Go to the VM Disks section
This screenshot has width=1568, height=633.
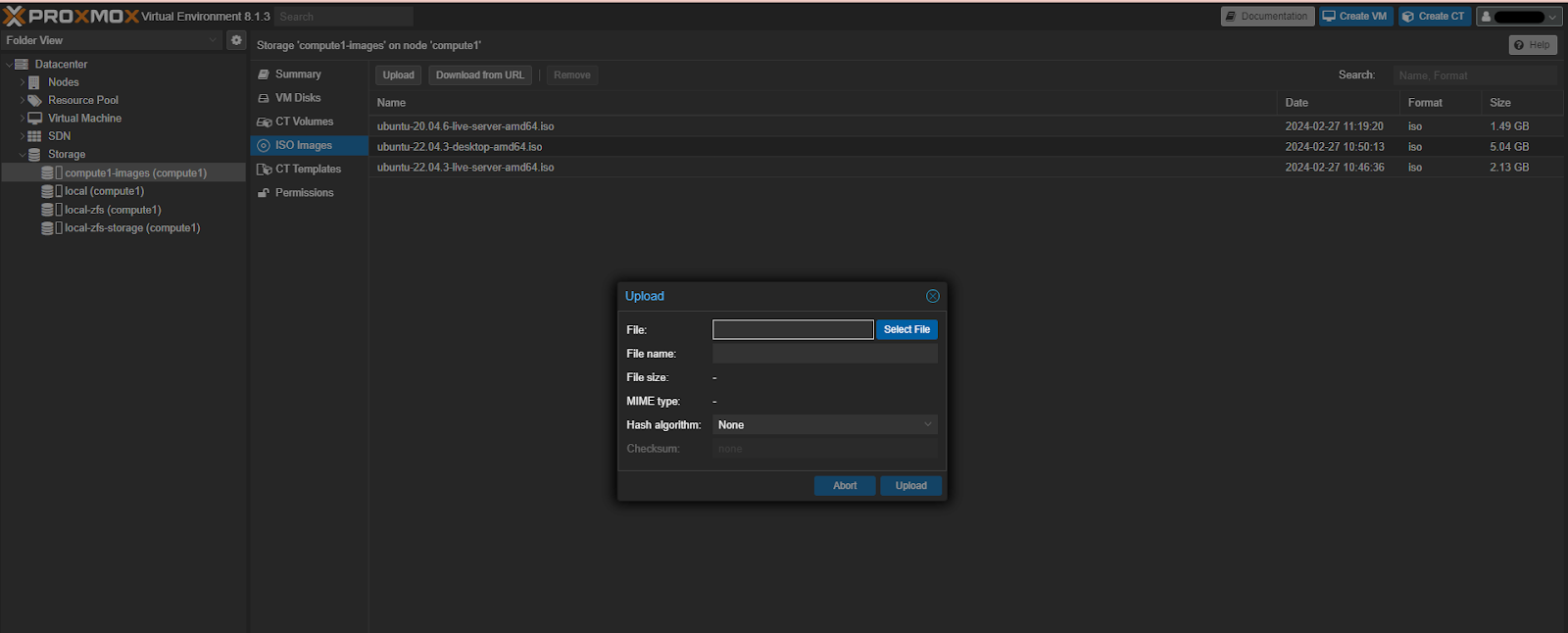298,98
